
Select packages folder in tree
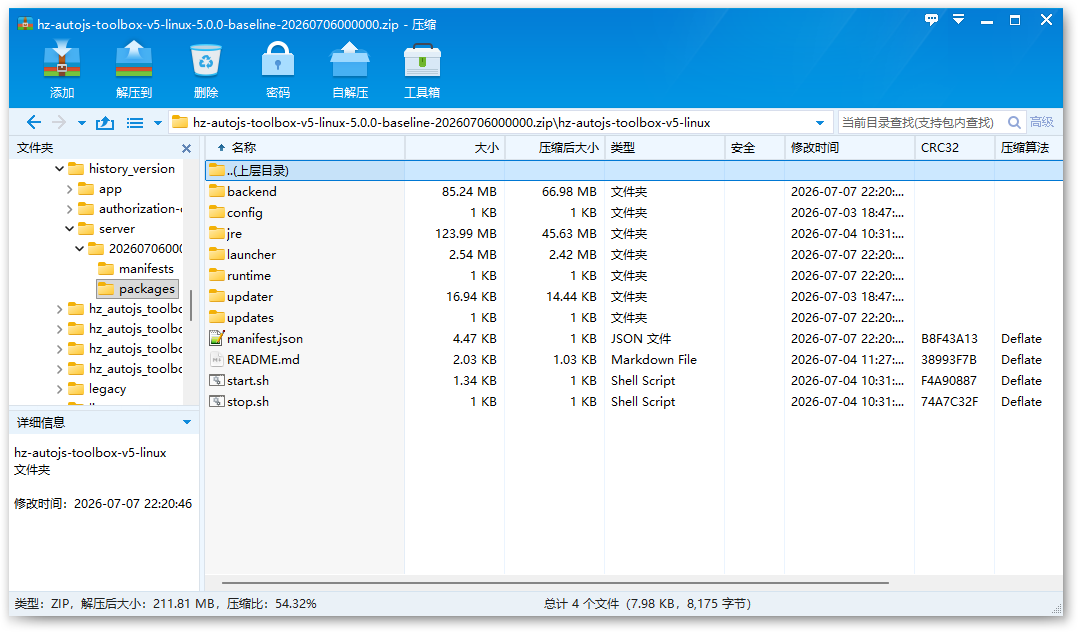138,289
